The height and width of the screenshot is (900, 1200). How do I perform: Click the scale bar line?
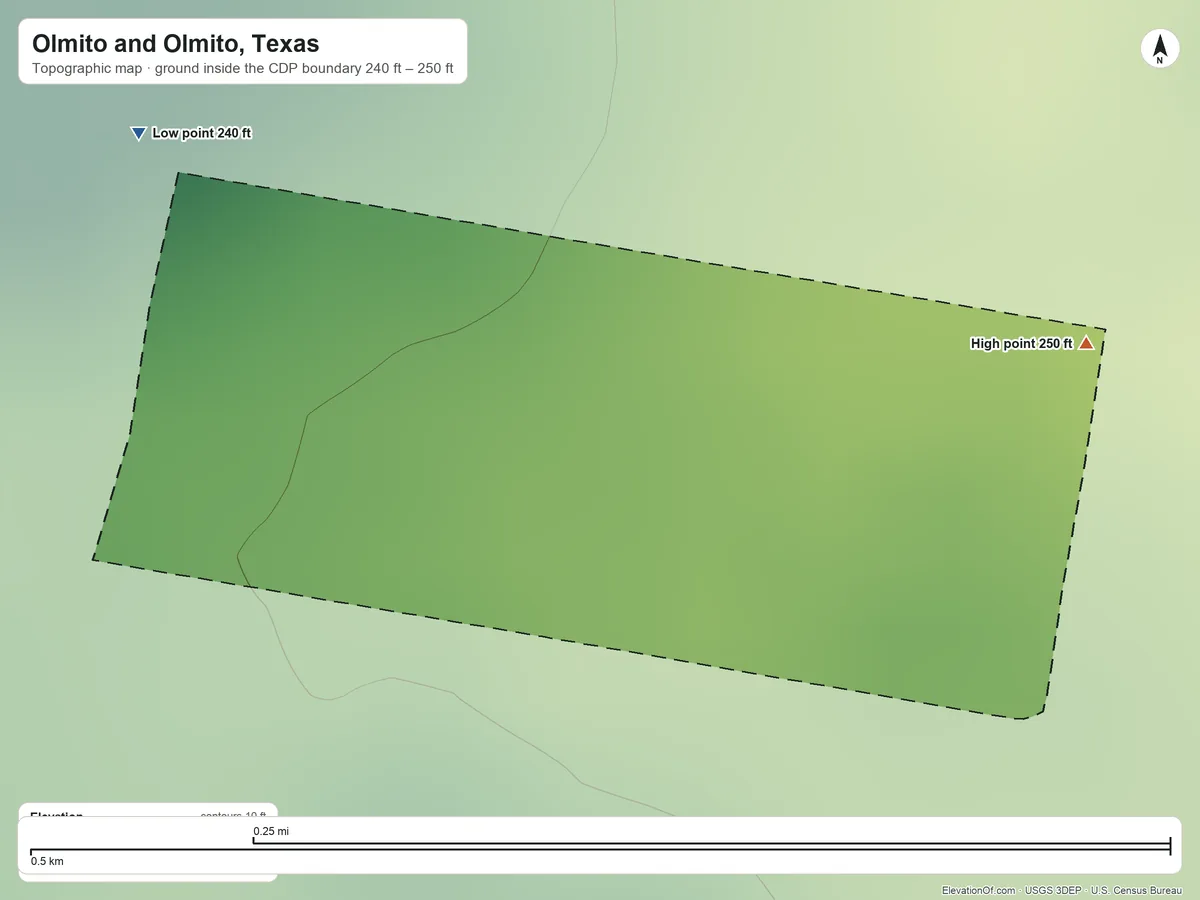click(x=600, y=847)
